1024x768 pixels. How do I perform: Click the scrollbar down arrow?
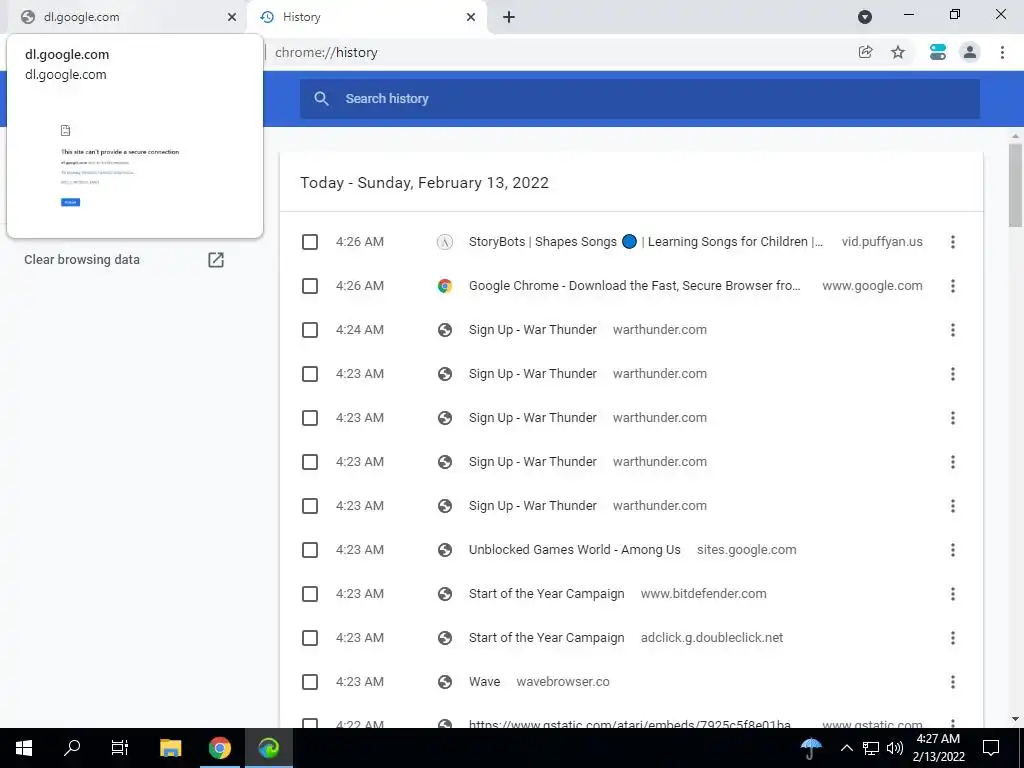click(x=1015, y=720)
